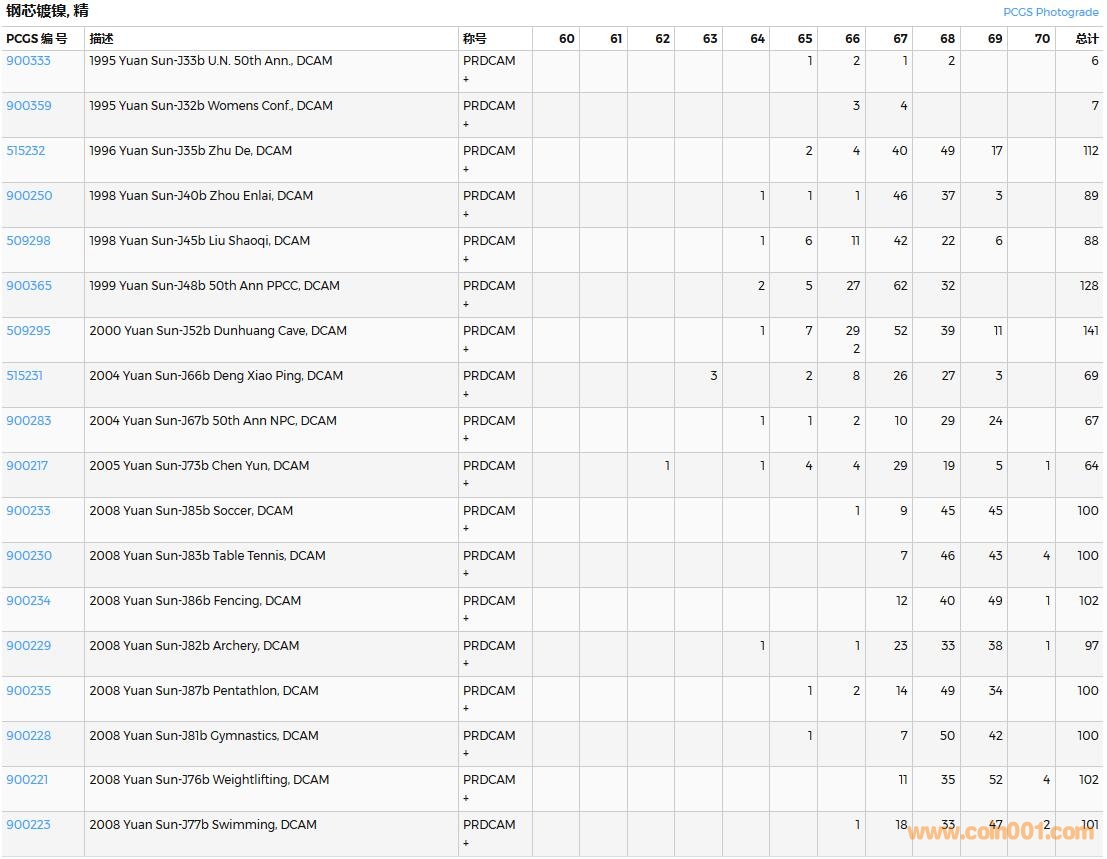Open the 900250 Zhou Enlai entry link
Image resolution: width=1107 pixels, height=859 pixels.
28,196
